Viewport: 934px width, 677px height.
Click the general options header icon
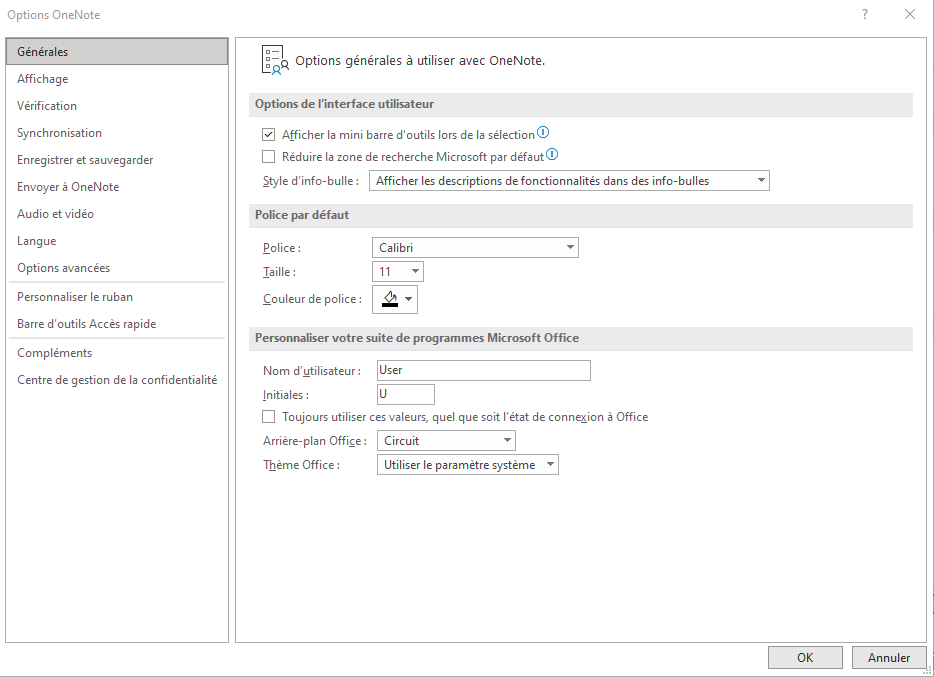(x=275, y=60)
